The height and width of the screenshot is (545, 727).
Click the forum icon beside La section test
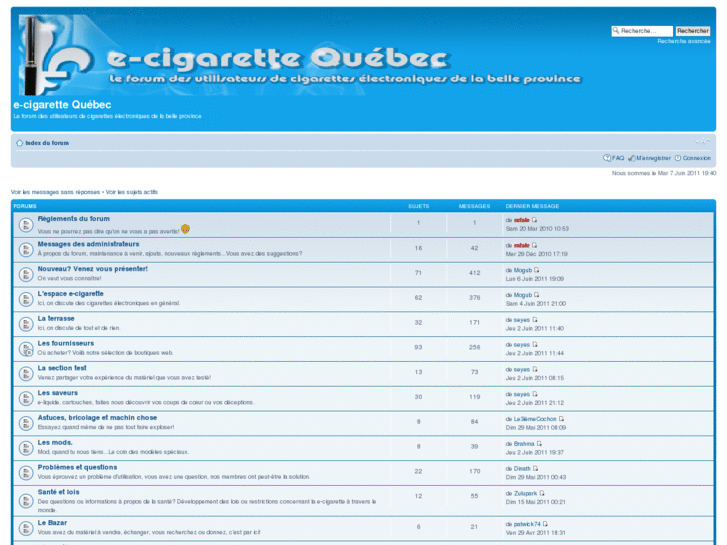click(x=26, y=374)
